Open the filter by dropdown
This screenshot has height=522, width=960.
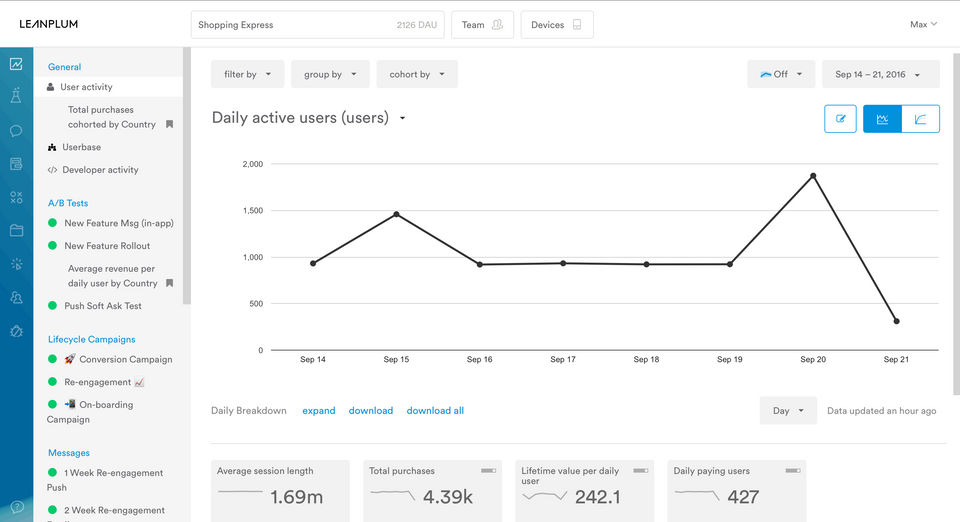point(247,74)
